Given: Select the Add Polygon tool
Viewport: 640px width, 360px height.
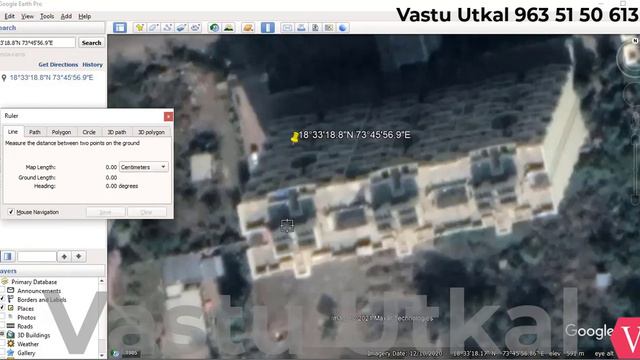Looking at the screenshot, I should (x=153, y=28).
